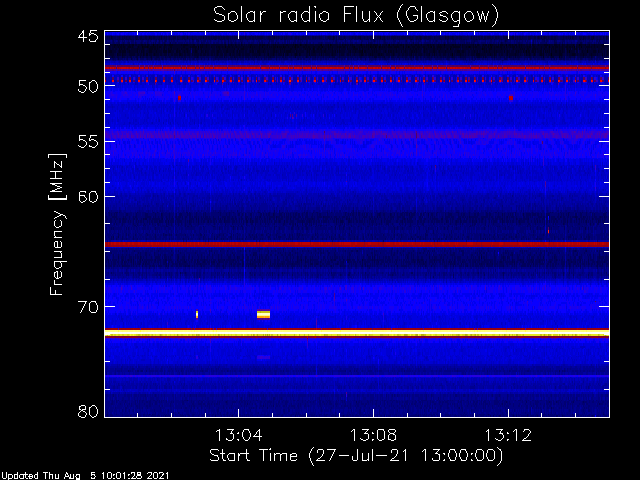Click the 70 frequency tick label
The height and width of the screenshot is (480, 640).
pyautogui.click(x=88, y=307)
